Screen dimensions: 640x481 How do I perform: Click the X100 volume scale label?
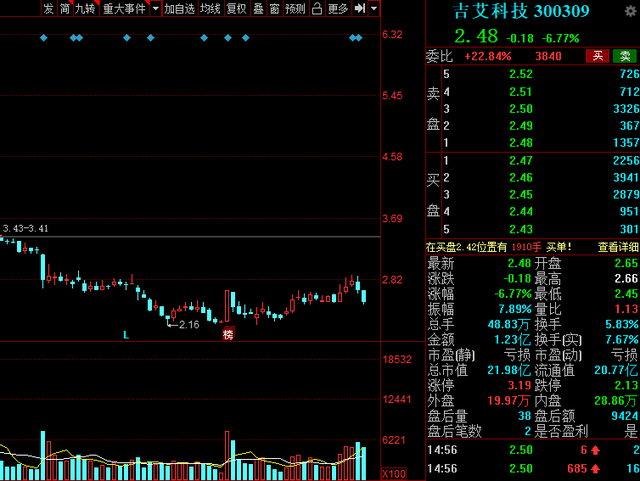pyautogui.click(x=394, y=474)
